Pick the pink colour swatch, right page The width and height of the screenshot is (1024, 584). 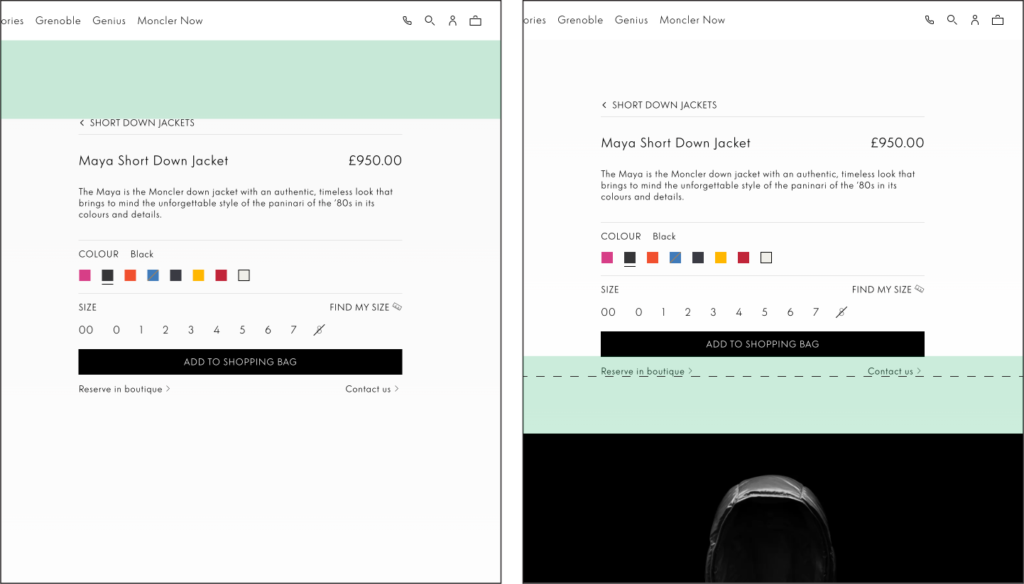(607, 257)
